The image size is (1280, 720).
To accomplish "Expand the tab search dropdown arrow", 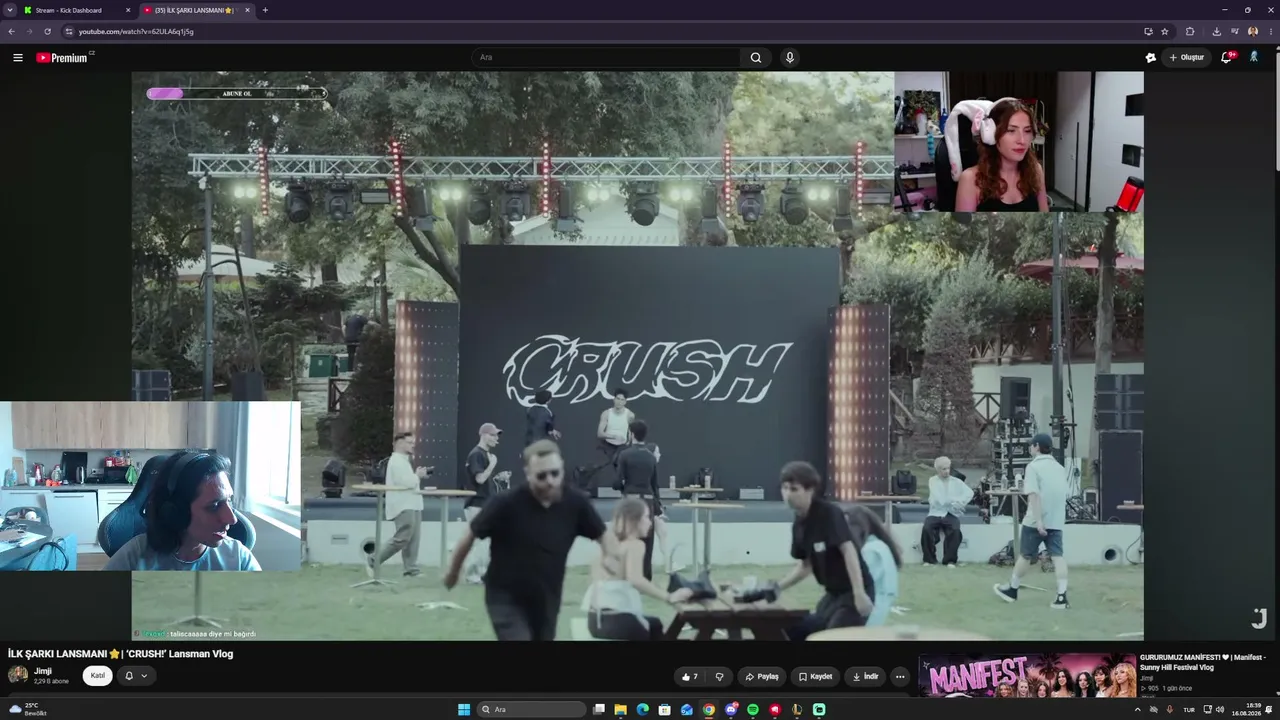I will coord(11,10).
